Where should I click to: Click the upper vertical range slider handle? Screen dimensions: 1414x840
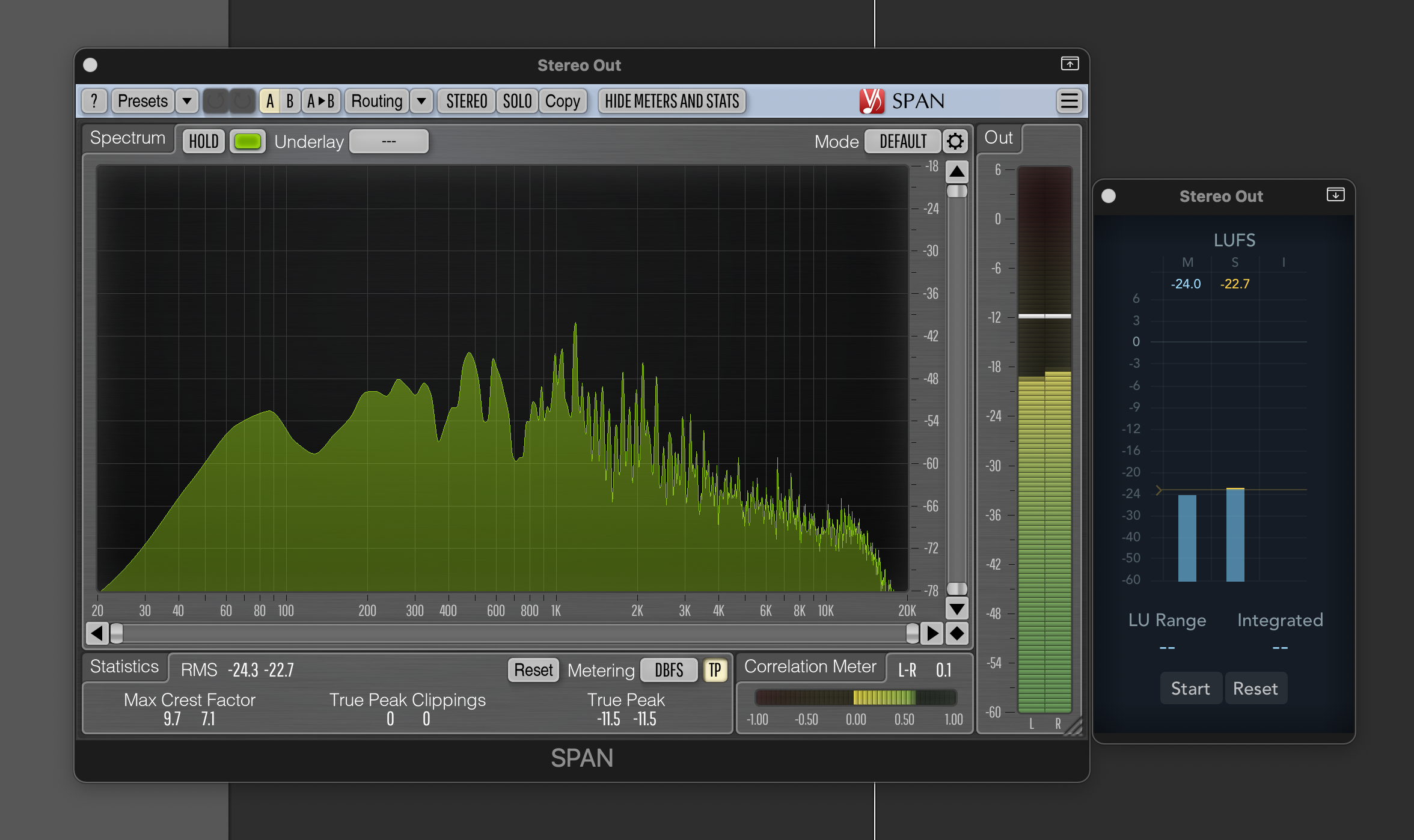tap(957, 192)
